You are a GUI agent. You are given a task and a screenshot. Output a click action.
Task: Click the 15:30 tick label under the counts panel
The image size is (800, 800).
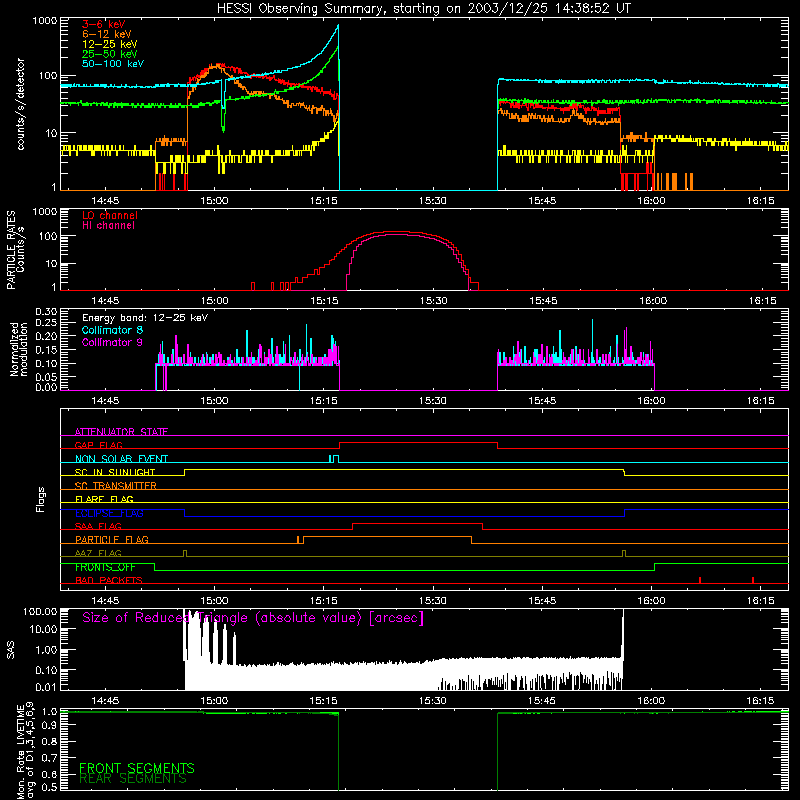[433, 201]
